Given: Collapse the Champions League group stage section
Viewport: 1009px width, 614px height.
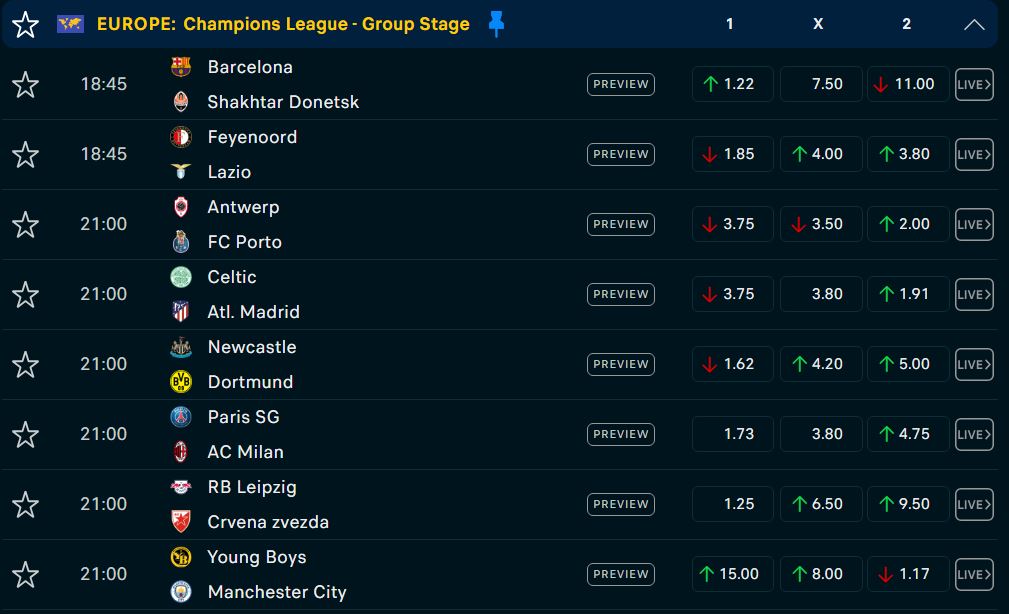Looking at the screenshot, I should click(x=973, y=25).
